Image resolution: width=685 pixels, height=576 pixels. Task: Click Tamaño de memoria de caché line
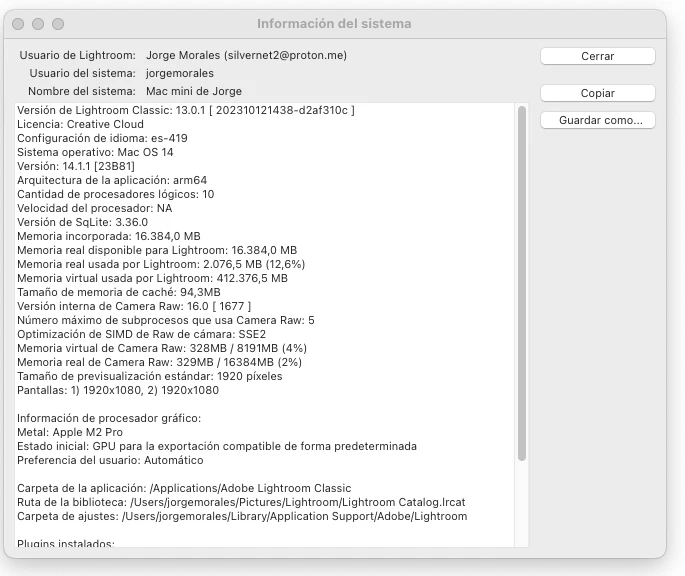[x=119, y=292]
